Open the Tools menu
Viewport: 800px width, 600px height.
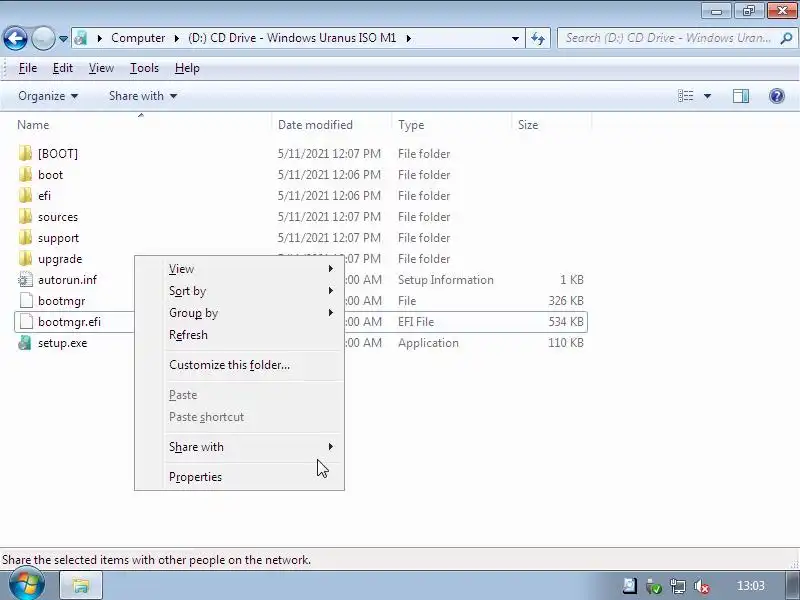pyautogui.click(x=144, y=68)
